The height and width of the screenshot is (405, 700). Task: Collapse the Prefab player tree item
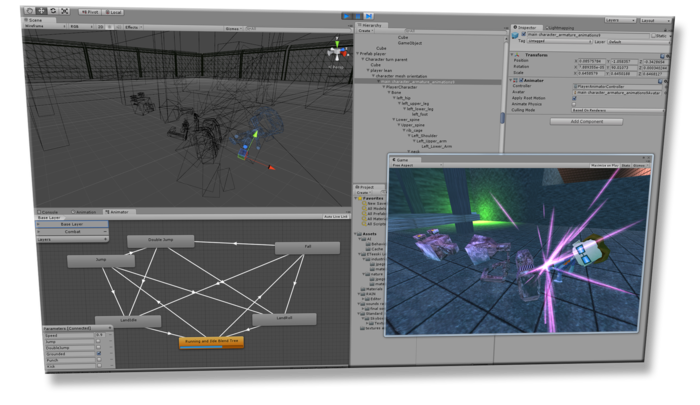[358, 54]
